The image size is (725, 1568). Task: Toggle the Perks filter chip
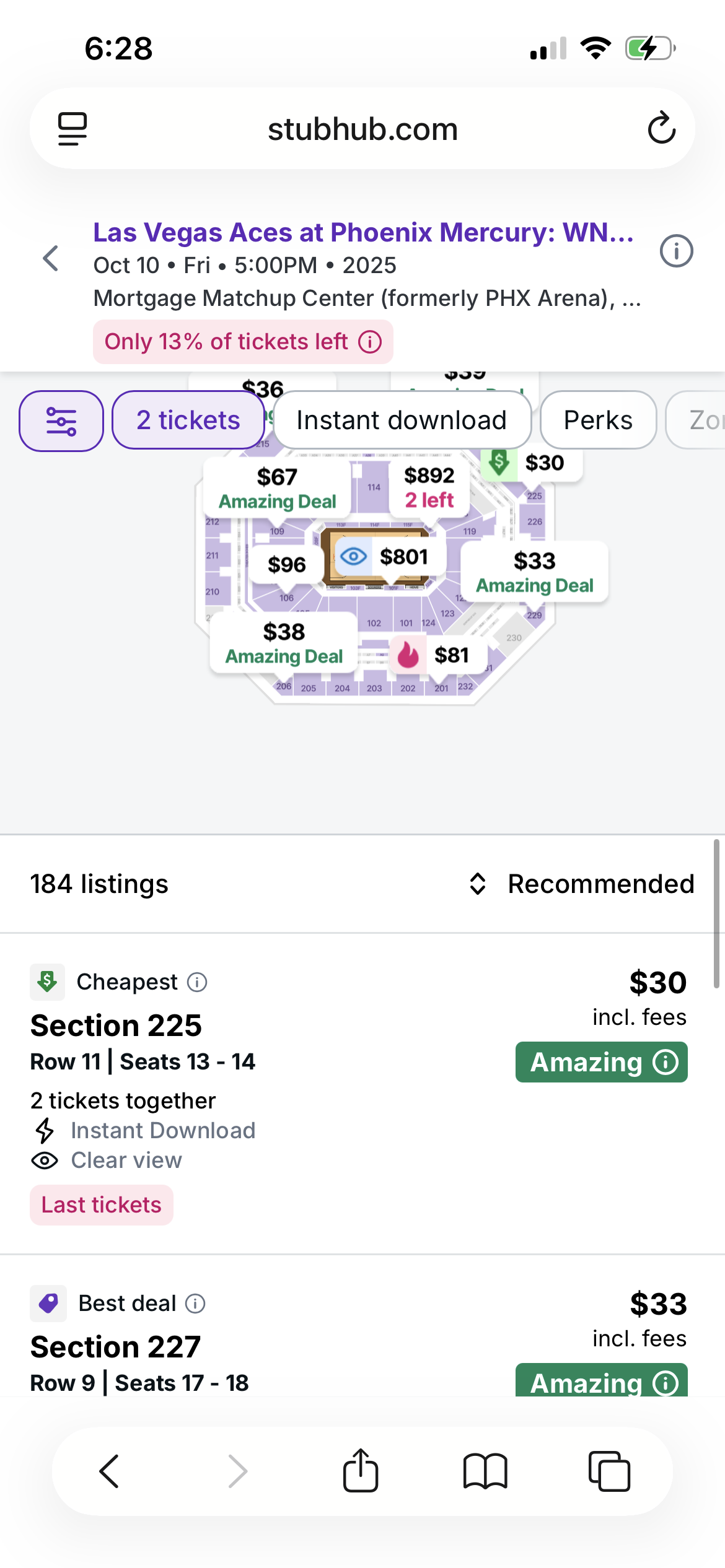tap(598, 420)
